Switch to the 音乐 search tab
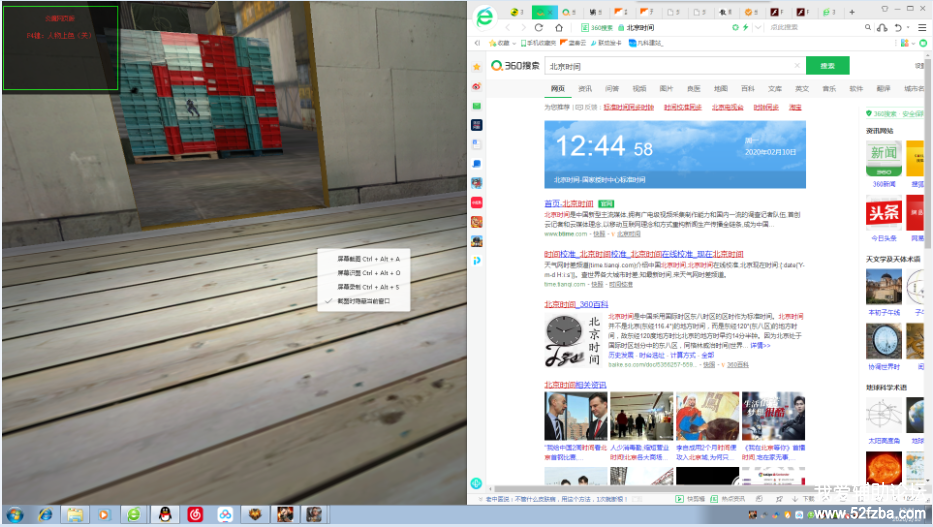The width and height of the screenshot is (933, 527). coord(829,89)
